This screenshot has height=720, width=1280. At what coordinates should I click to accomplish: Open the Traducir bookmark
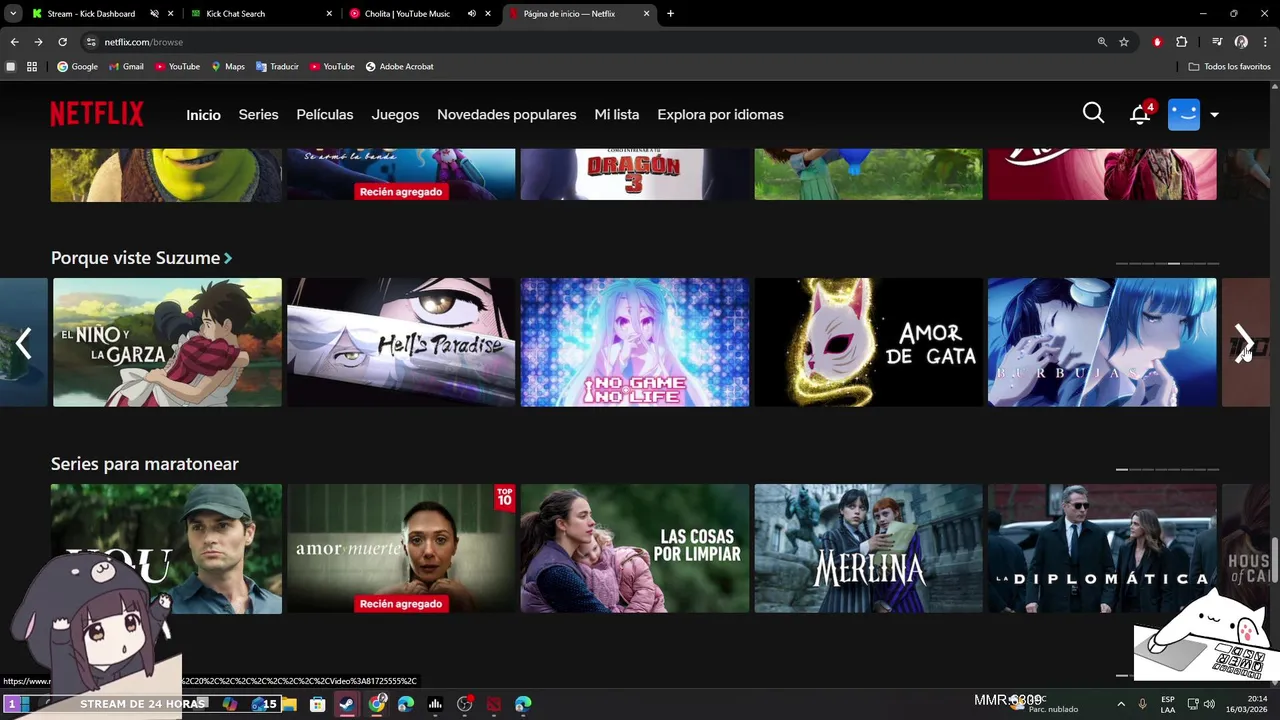[x=277, y=67]
